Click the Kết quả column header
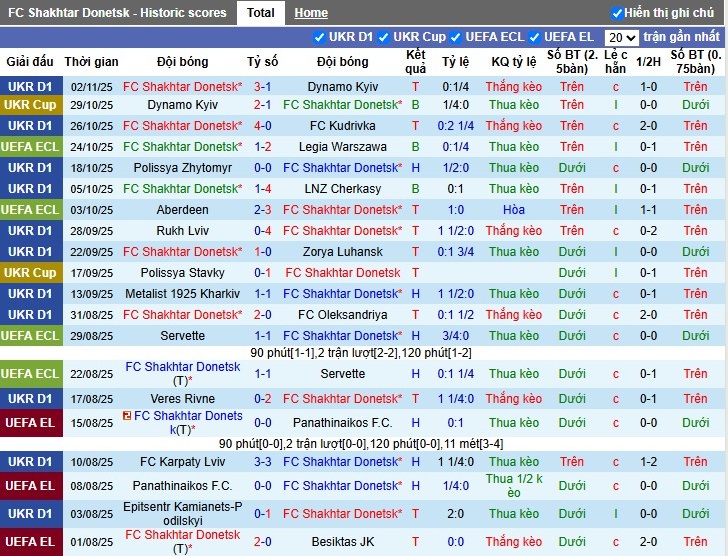Image resolution: width=728 pixels, height=556 pixels. [415, 62]
